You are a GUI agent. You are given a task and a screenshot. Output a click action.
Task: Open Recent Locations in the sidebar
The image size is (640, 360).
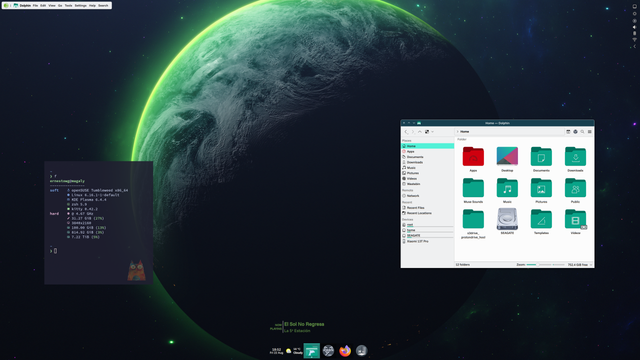pos(427,213)
